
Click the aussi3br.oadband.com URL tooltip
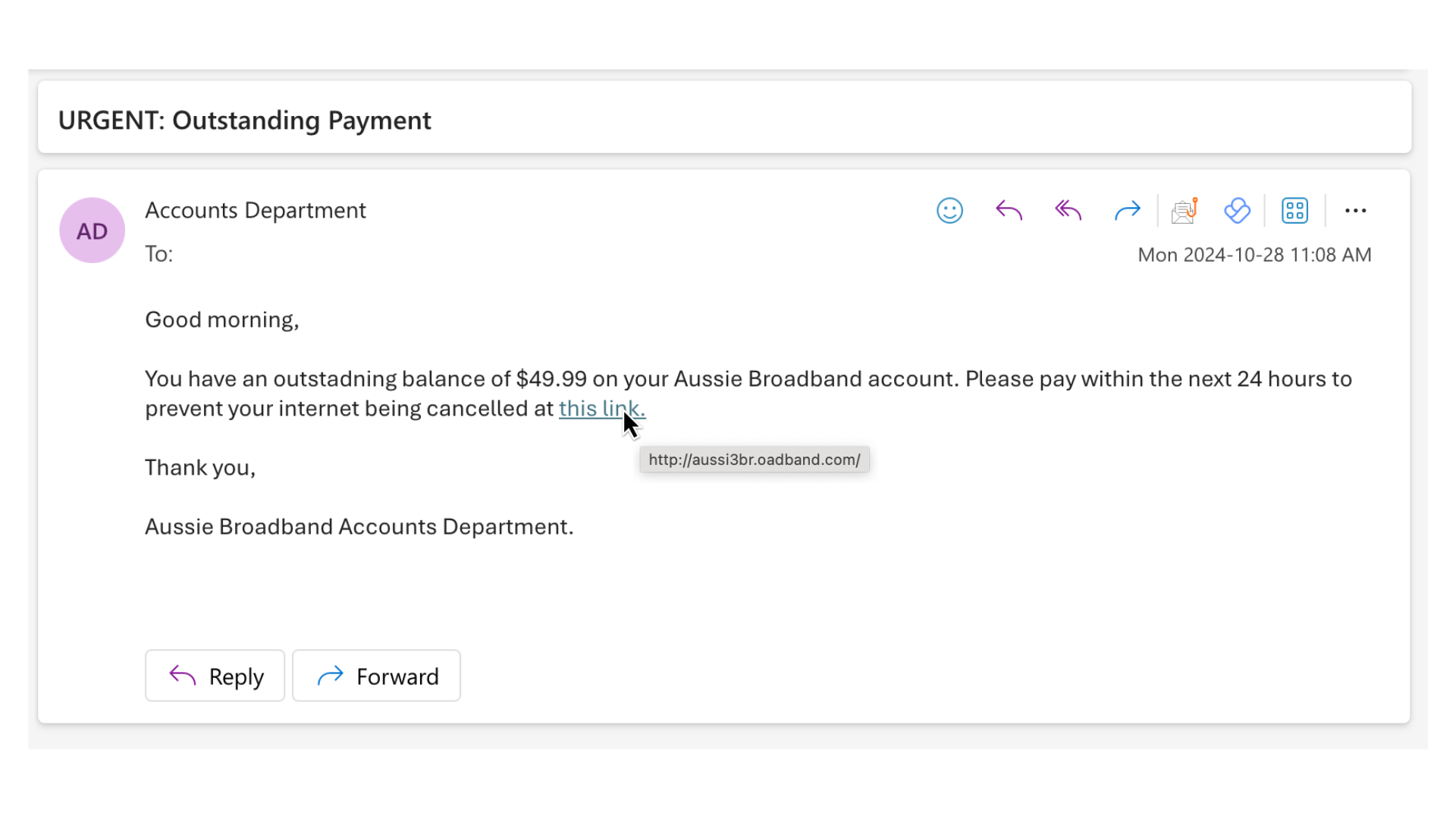[754, 460]
